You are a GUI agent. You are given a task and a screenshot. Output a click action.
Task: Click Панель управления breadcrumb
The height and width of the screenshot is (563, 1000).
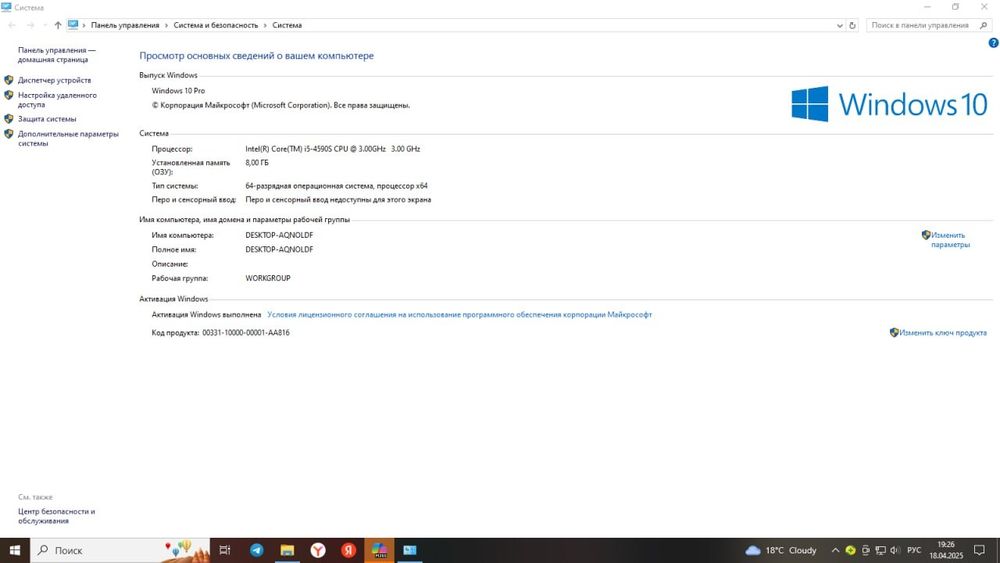tap(125, 26)
